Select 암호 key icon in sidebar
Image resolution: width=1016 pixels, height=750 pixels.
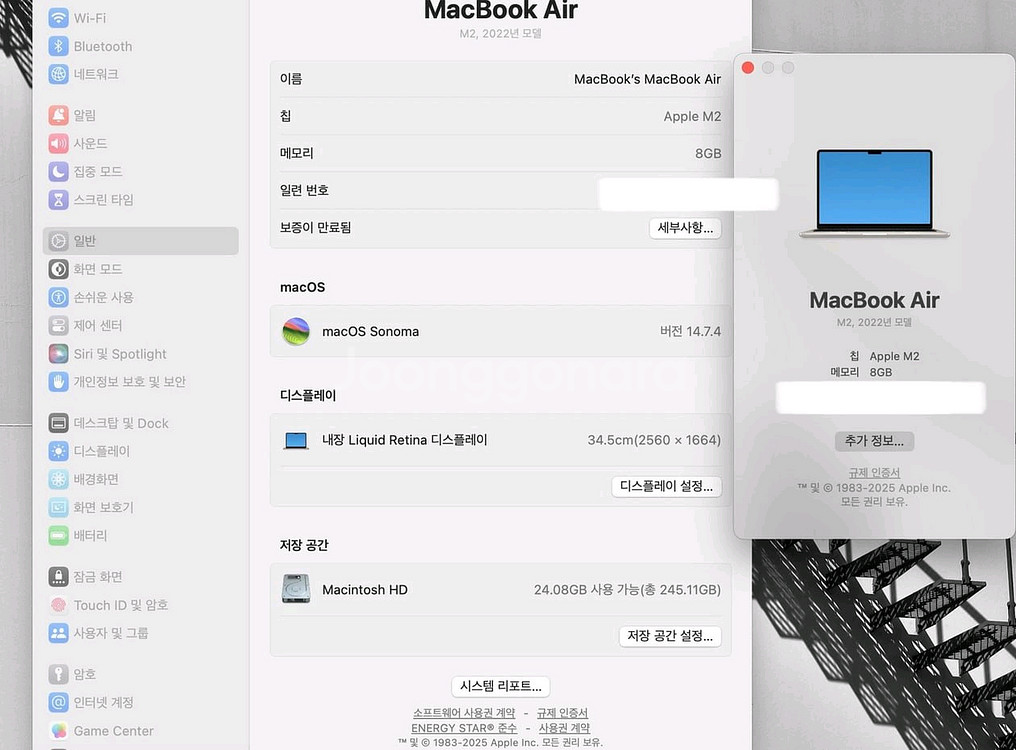click(58, 674)
